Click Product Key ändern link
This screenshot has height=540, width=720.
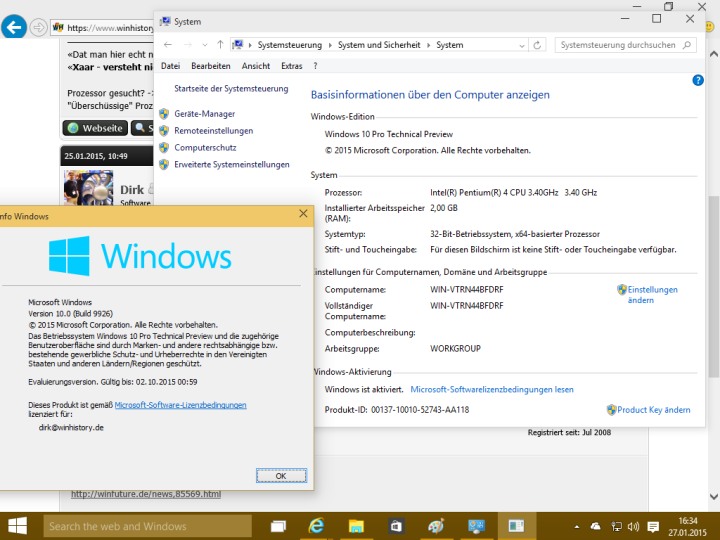coord(653,410)
